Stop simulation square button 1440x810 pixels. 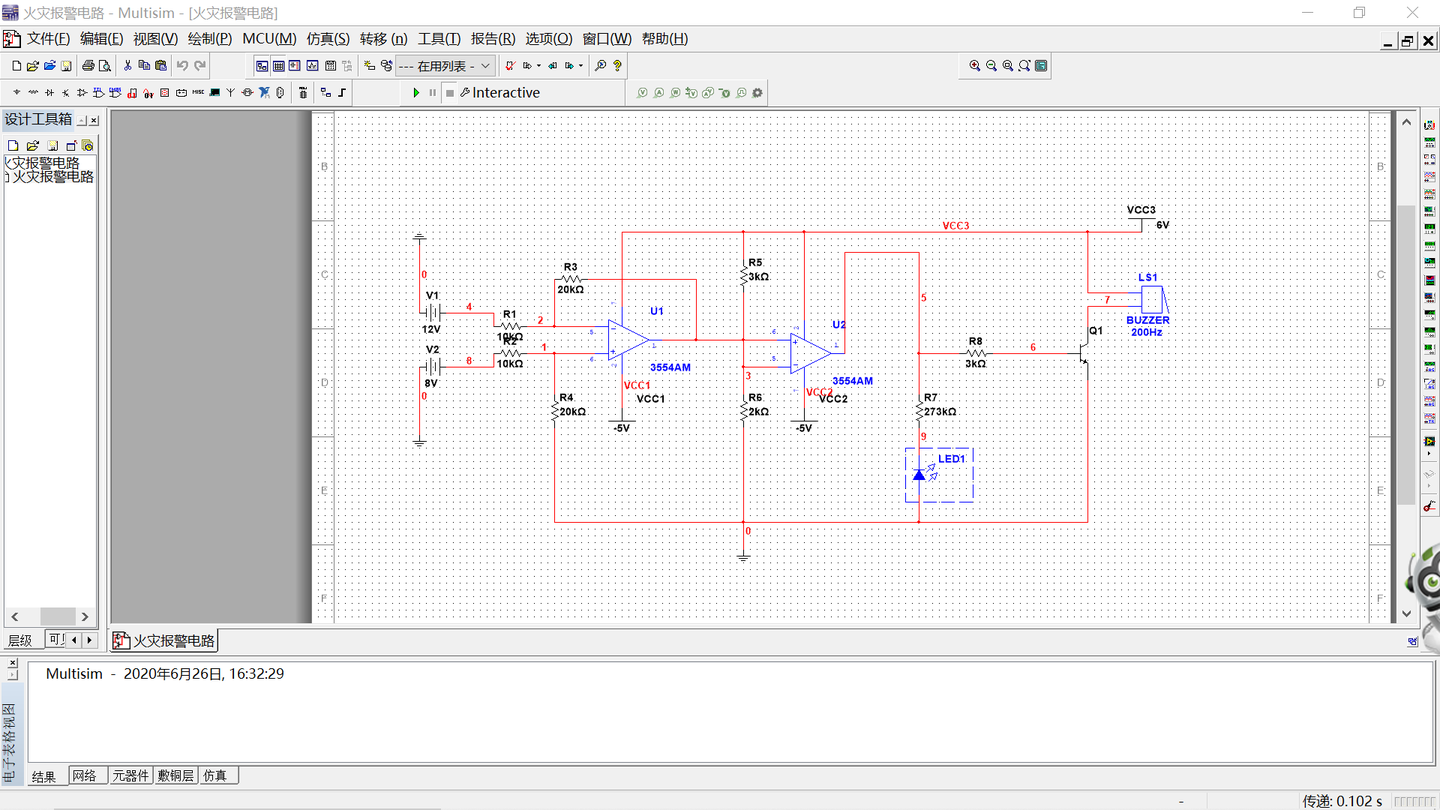(450, 92)
